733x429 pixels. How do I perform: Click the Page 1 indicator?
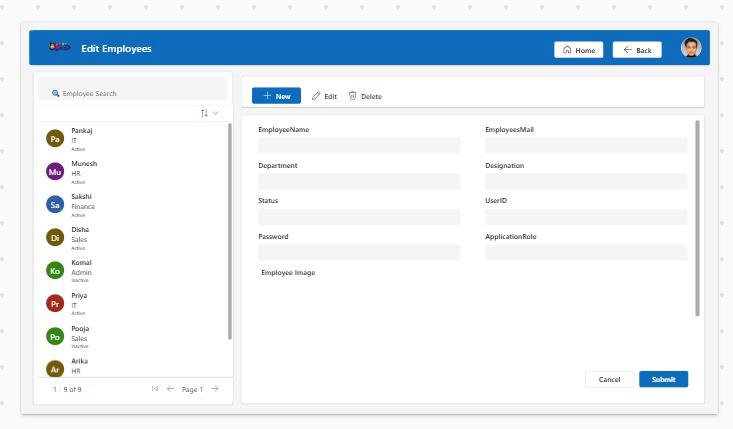pyautogui.click(x=192, y=389)
